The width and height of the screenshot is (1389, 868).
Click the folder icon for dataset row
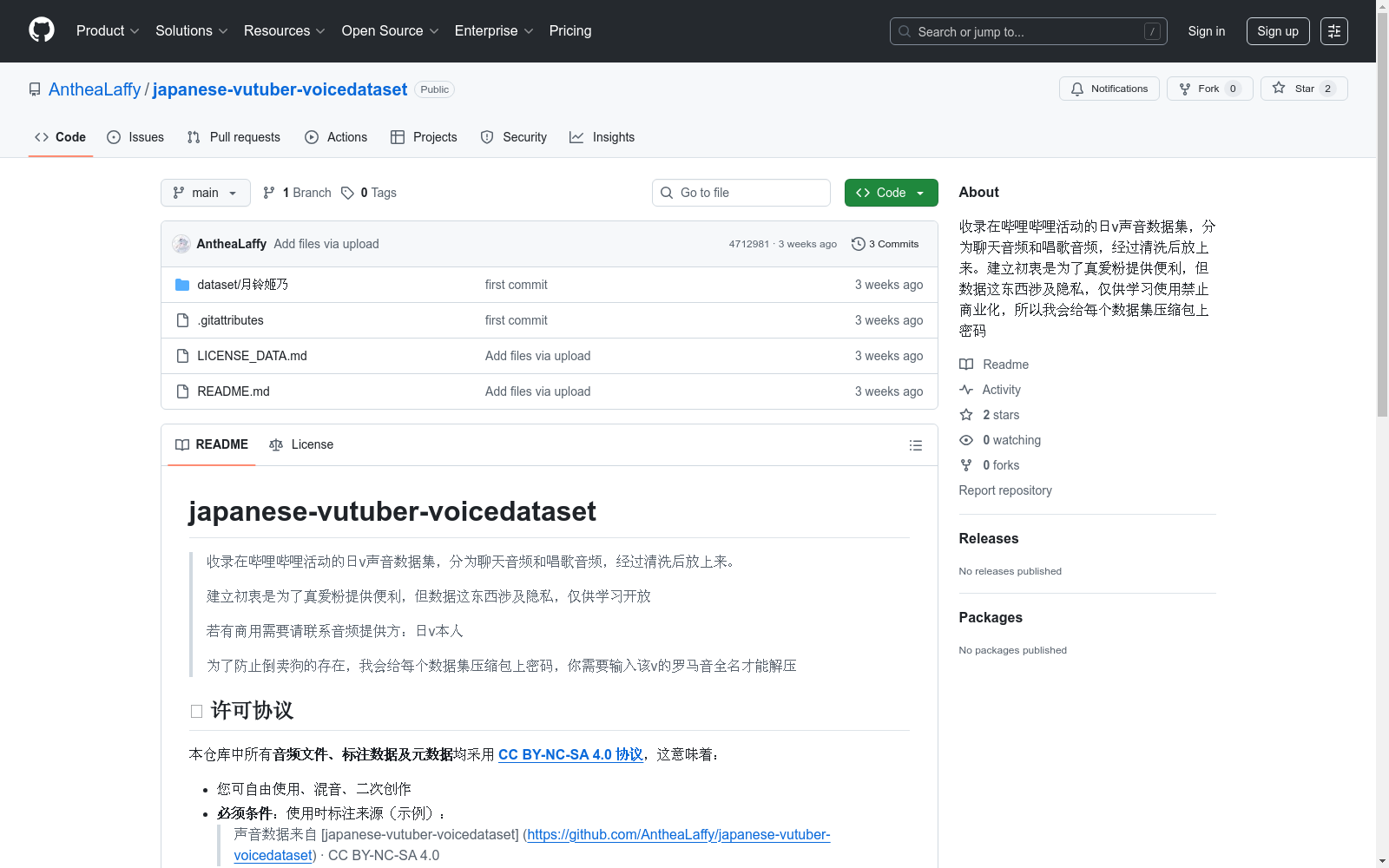(x=182, y=285)
